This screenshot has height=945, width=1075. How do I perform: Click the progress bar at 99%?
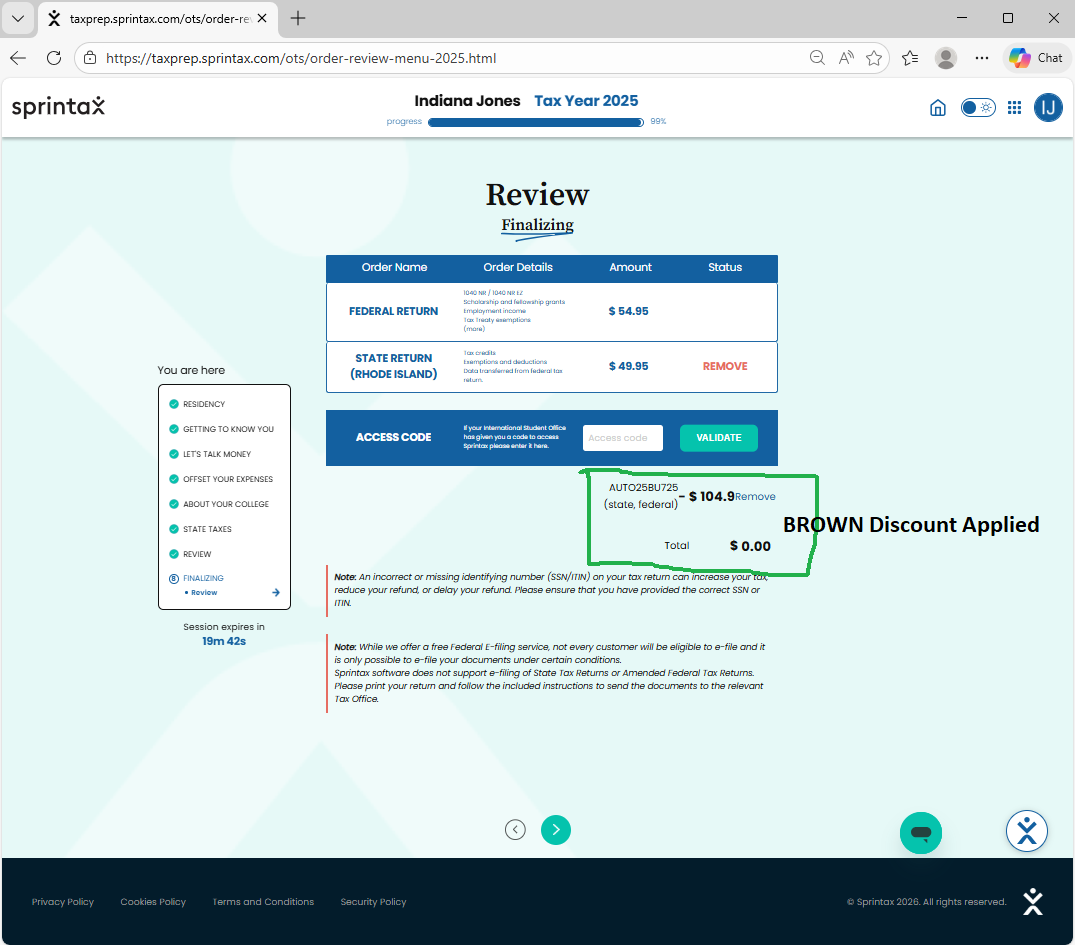coord(535,122)
